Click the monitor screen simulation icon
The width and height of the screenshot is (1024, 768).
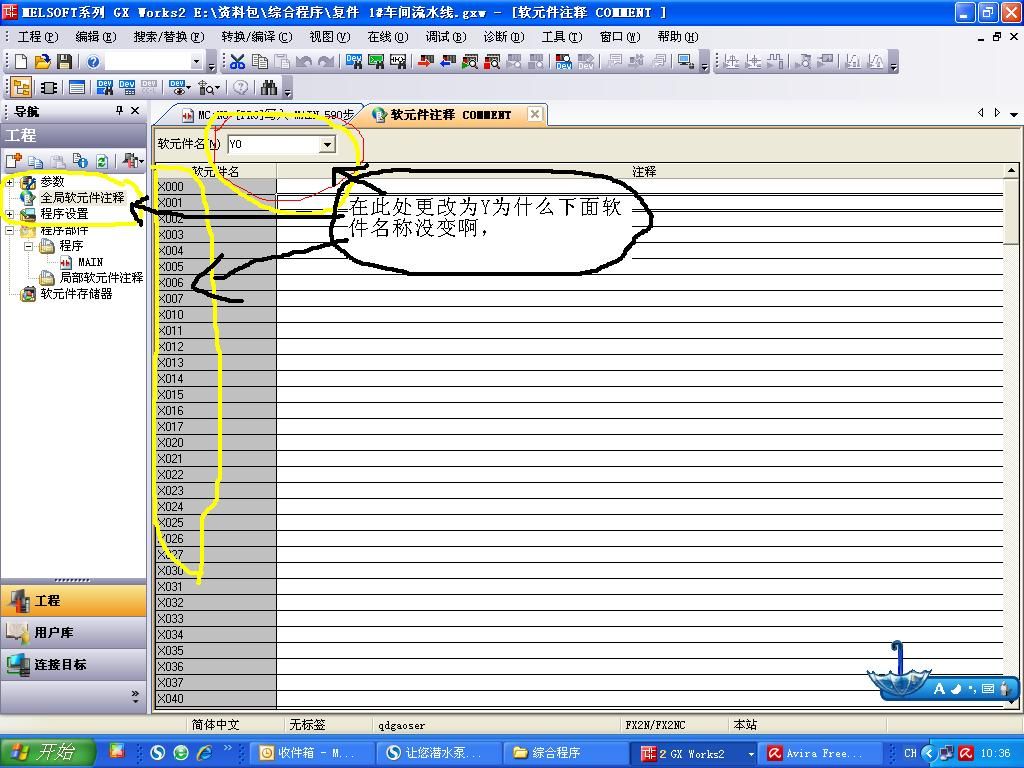point(685,61)
